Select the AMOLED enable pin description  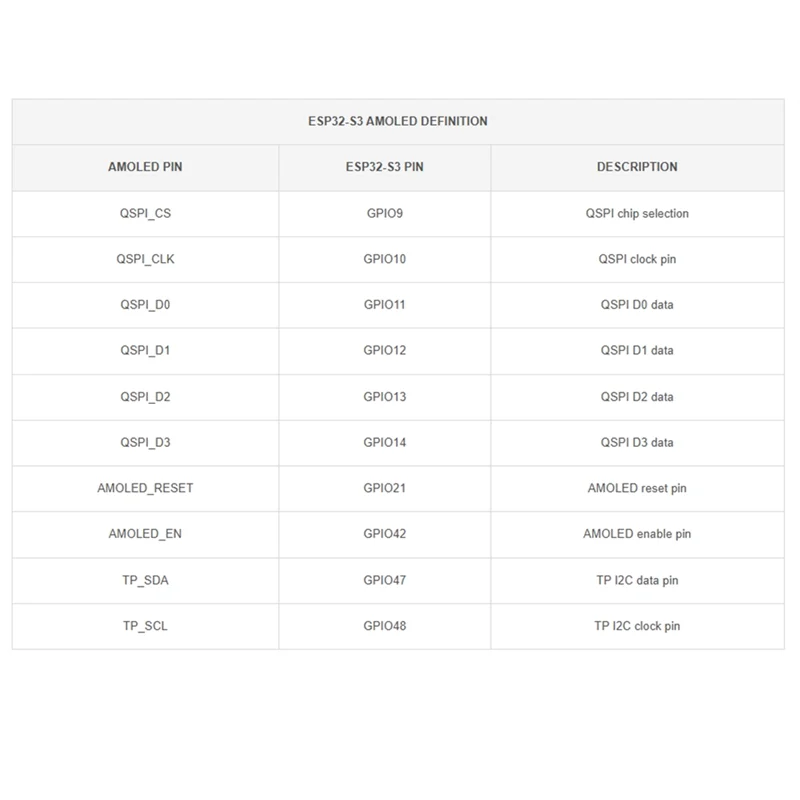637,534
